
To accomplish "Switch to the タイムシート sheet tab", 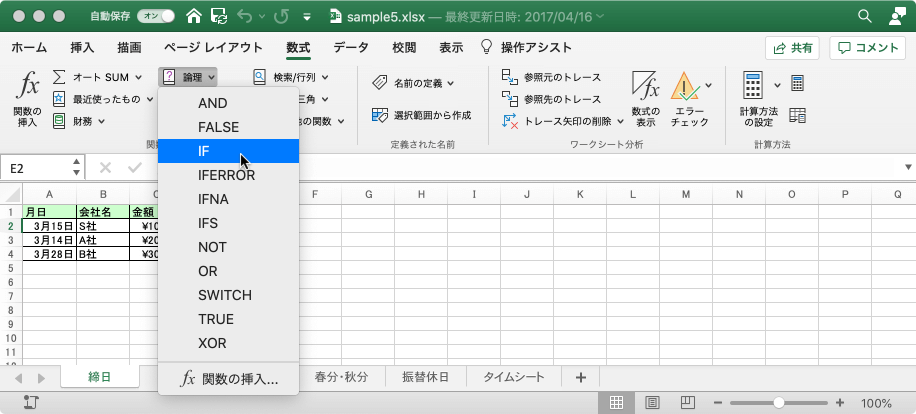I will click(514, 377).
